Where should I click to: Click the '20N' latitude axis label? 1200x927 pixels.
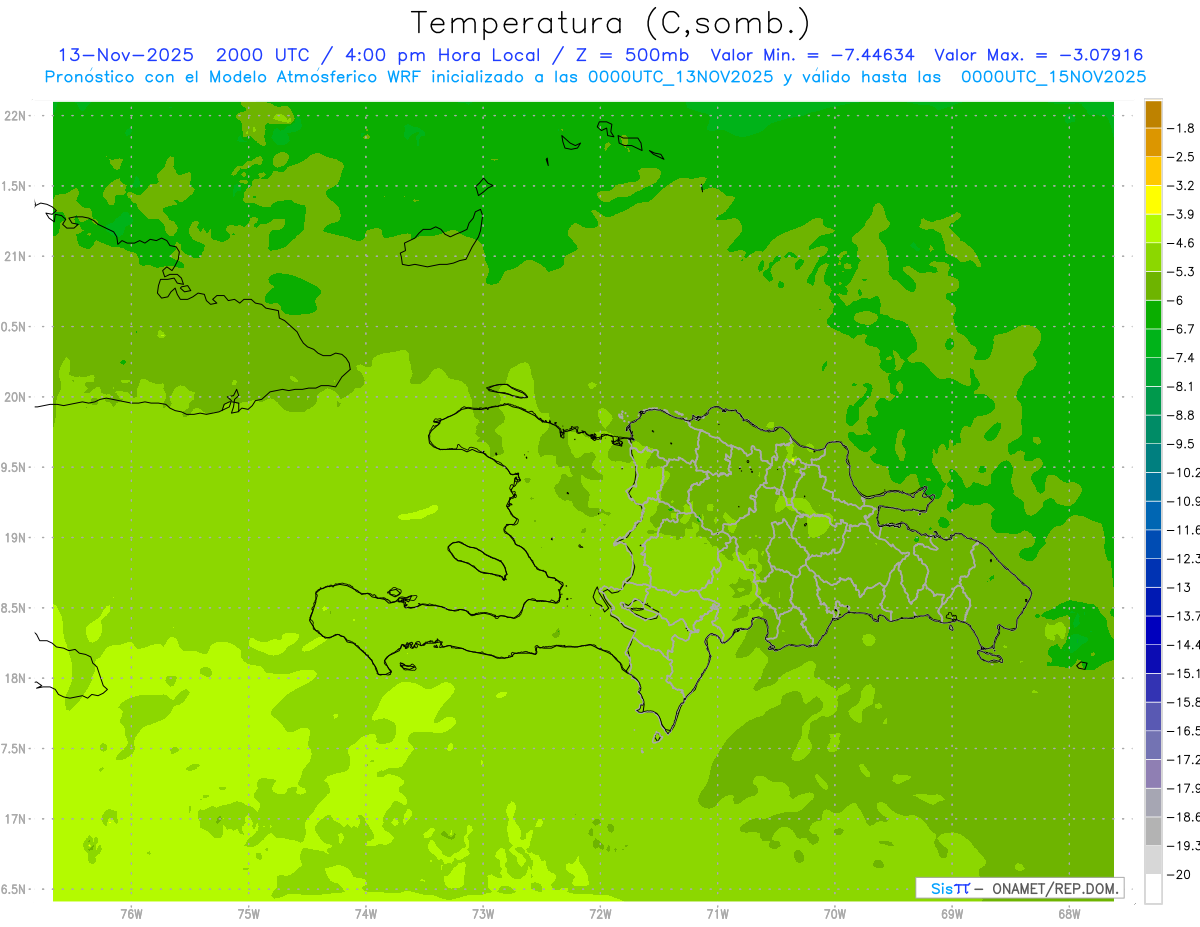[16, 398]
